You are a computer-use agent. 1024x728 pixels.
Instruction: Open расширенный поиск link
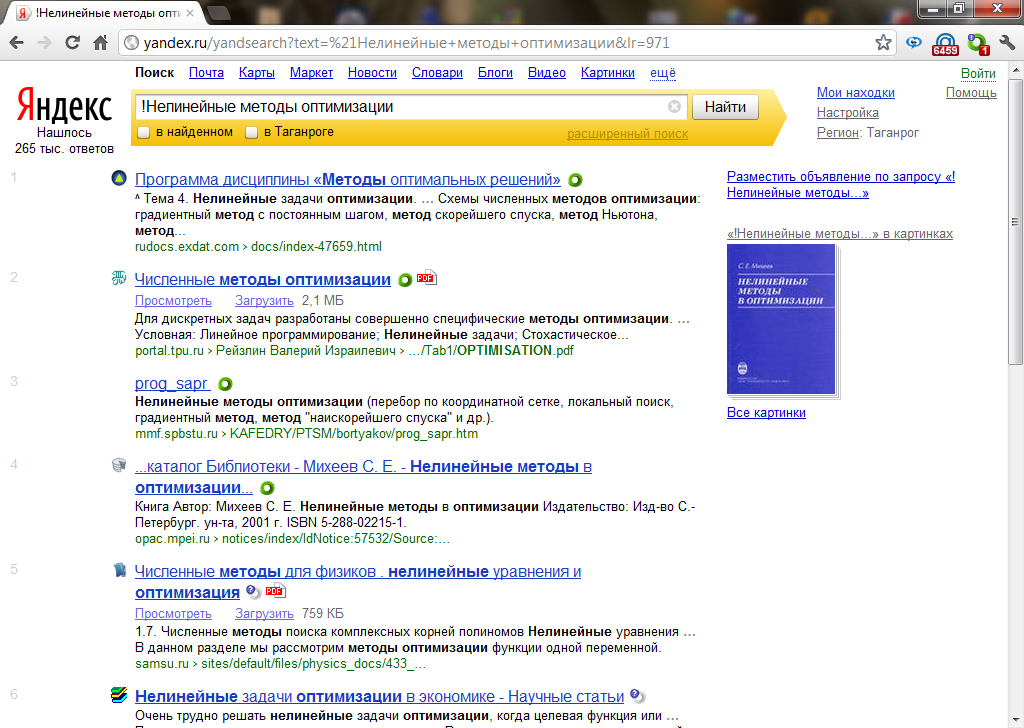pos(628,134)
